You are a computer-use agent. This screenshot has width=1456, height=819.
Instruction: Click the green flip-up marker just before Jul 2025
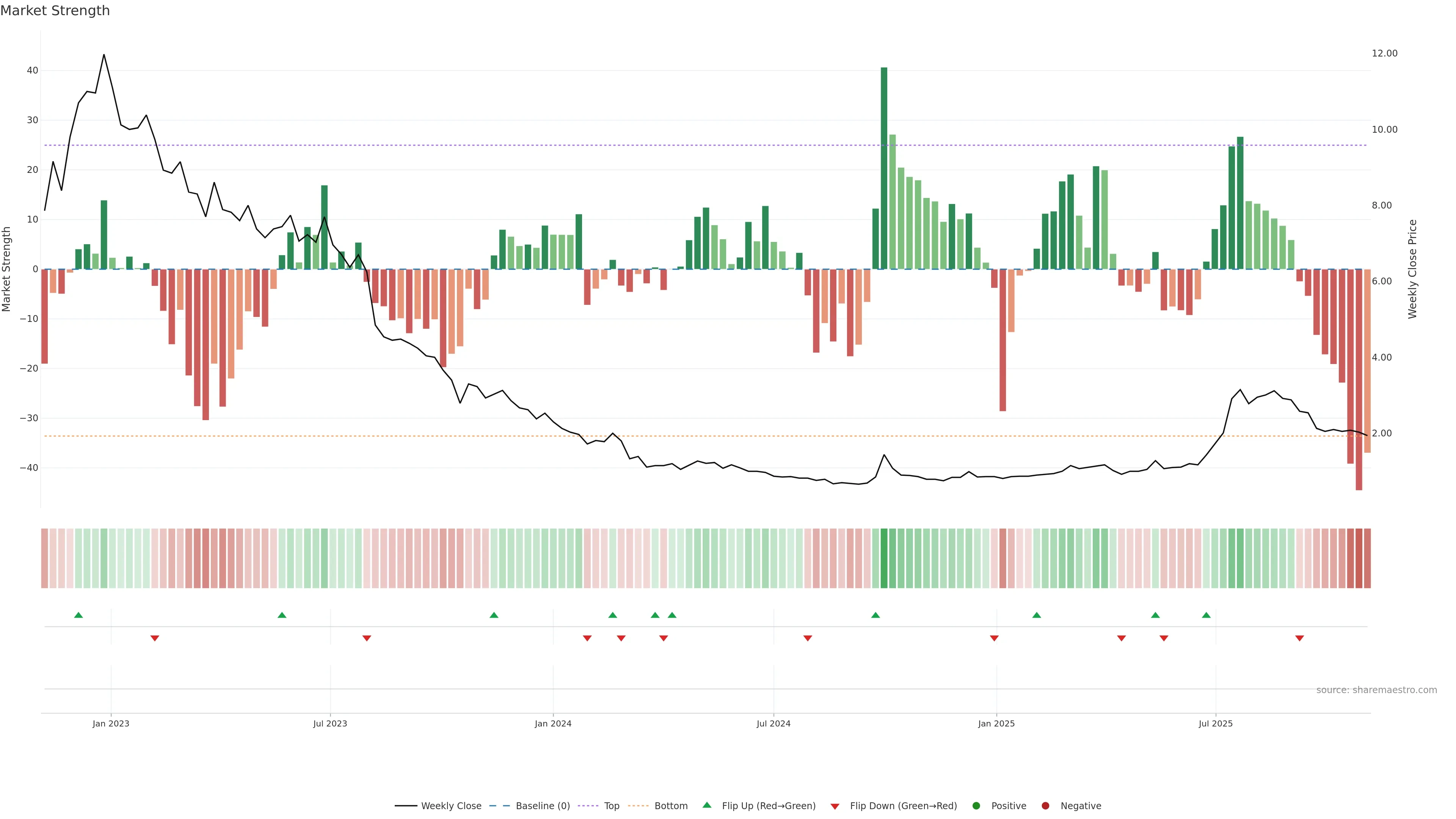point(1206,615)
